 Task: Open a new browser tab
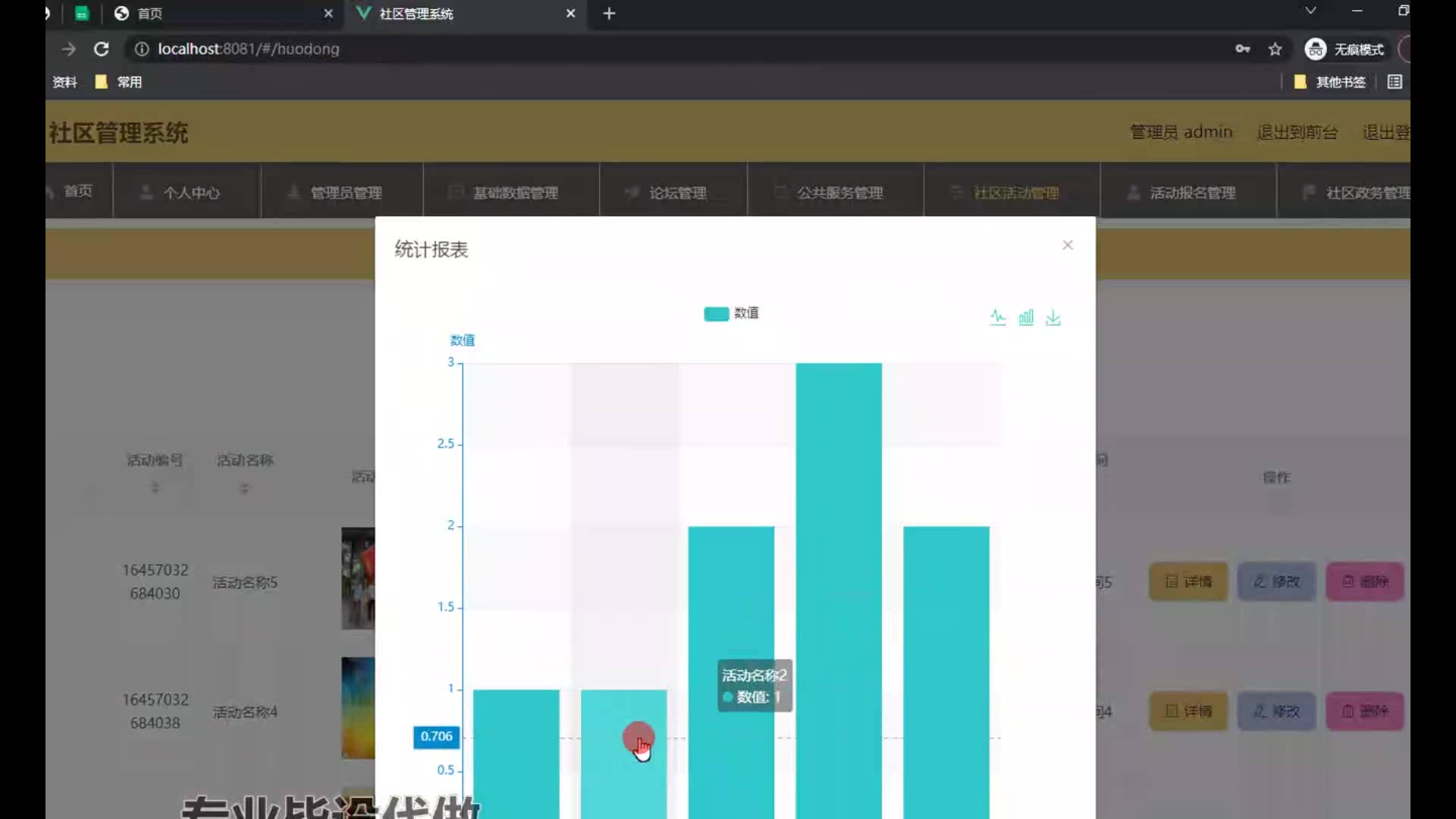(609, 14)
